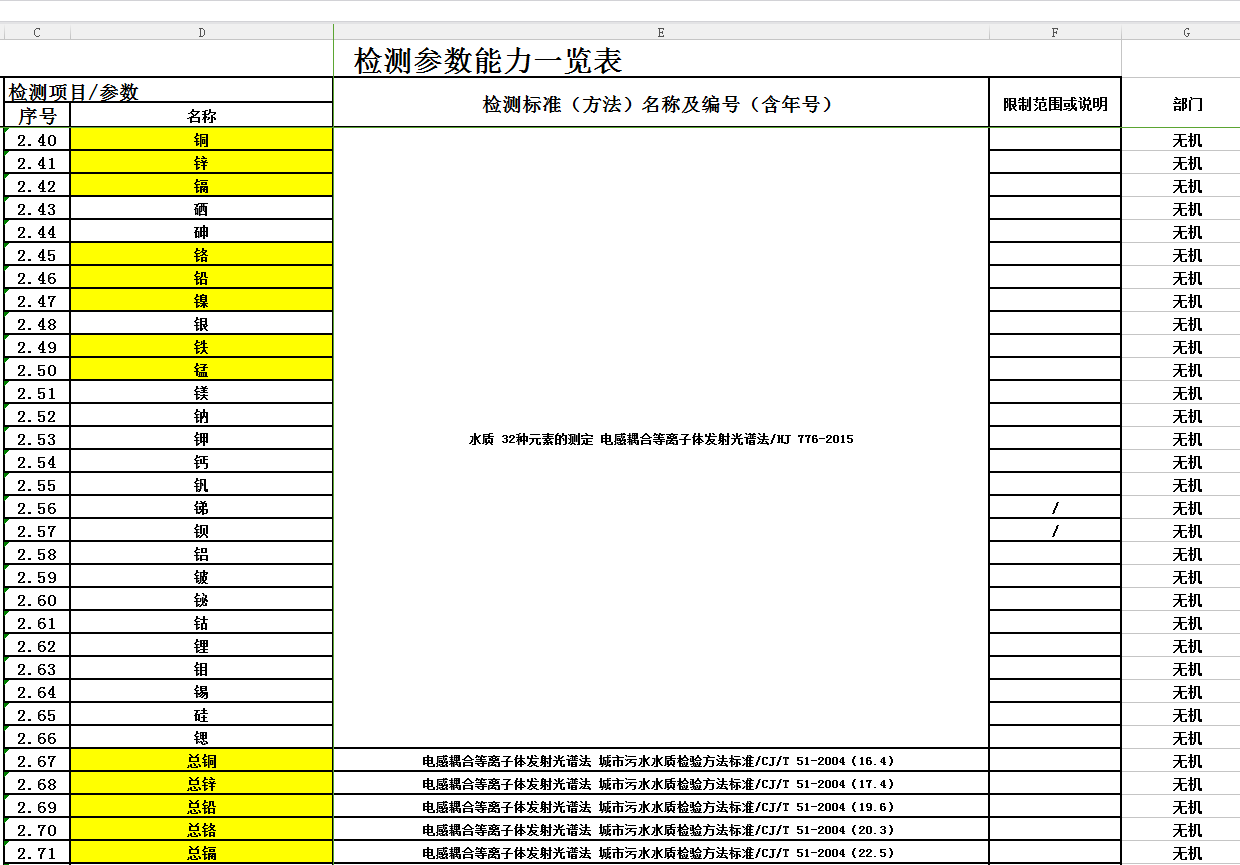
Task: Click the 硒 name cell
Action: (x=202, y=208)
